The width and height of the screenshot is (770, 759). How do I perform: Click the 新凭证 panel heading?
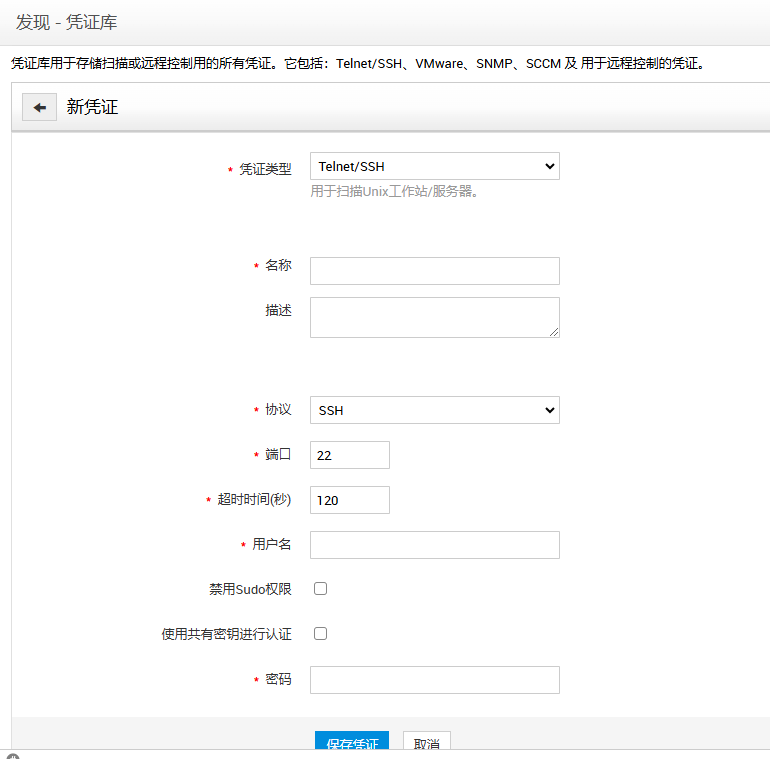92,107
